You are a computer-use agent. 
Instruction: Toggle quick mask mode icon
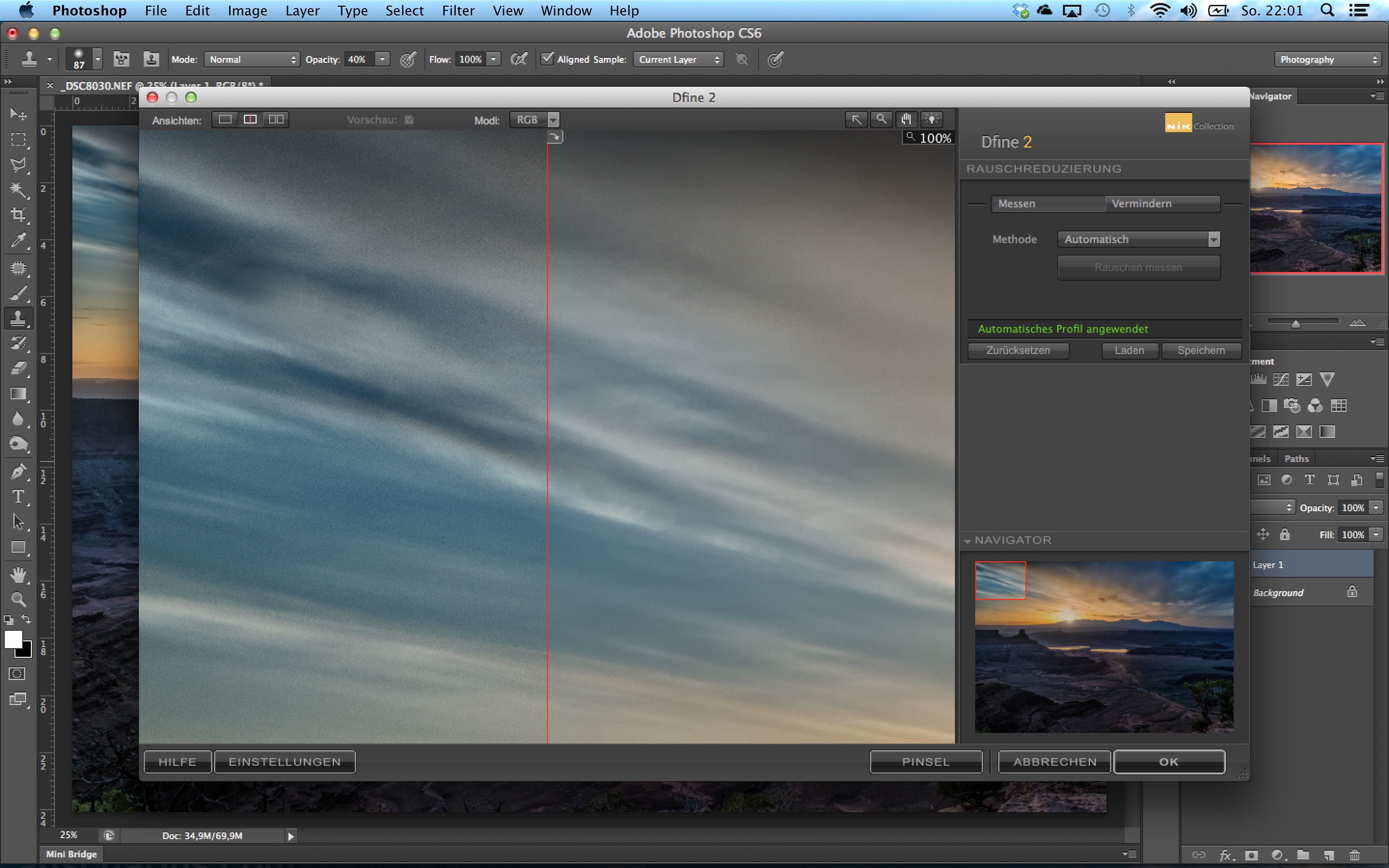pos(17,673)
